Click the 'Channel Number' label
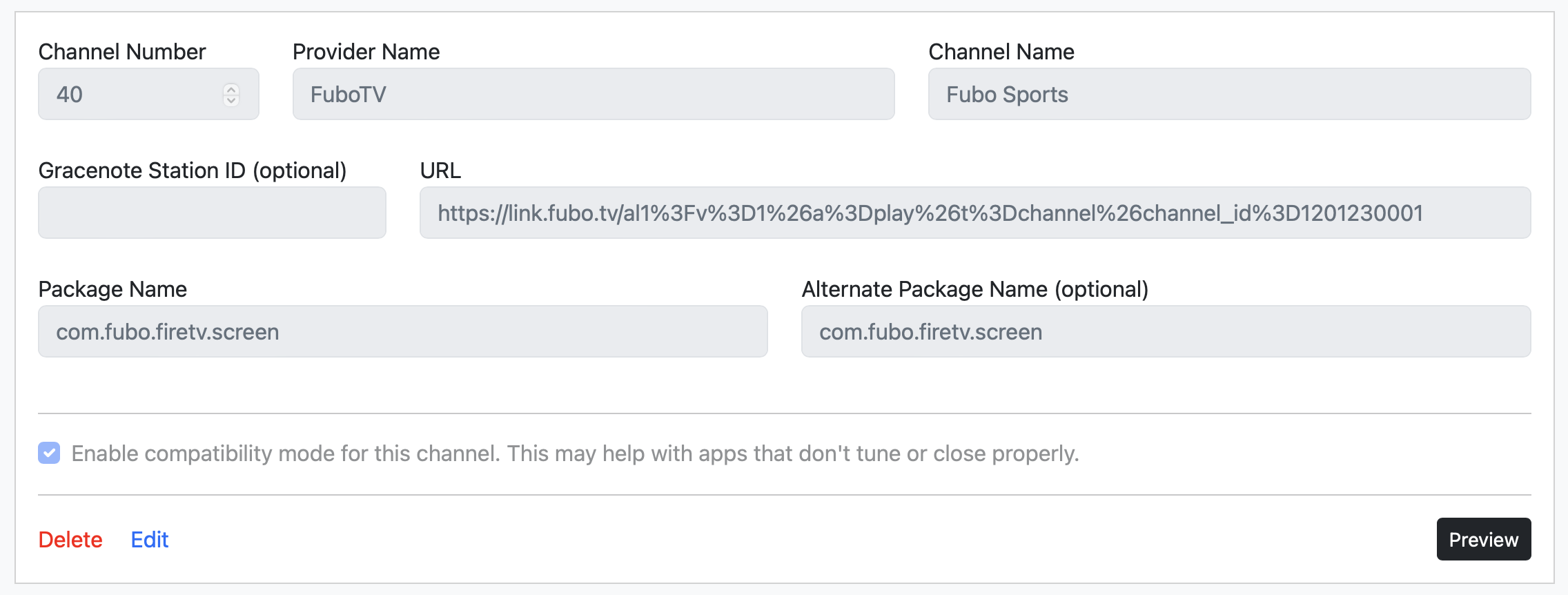This screenshot has height=595, width=1568. pos(122,52)
